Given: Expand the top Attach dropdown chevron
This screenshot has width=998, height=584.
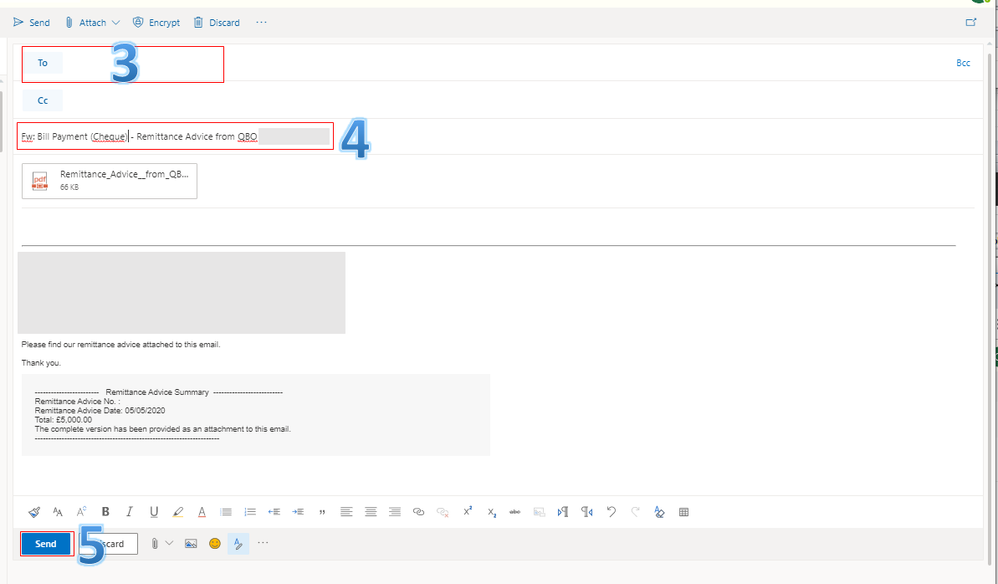Looking at the screenshot, I should click(116, 22).
